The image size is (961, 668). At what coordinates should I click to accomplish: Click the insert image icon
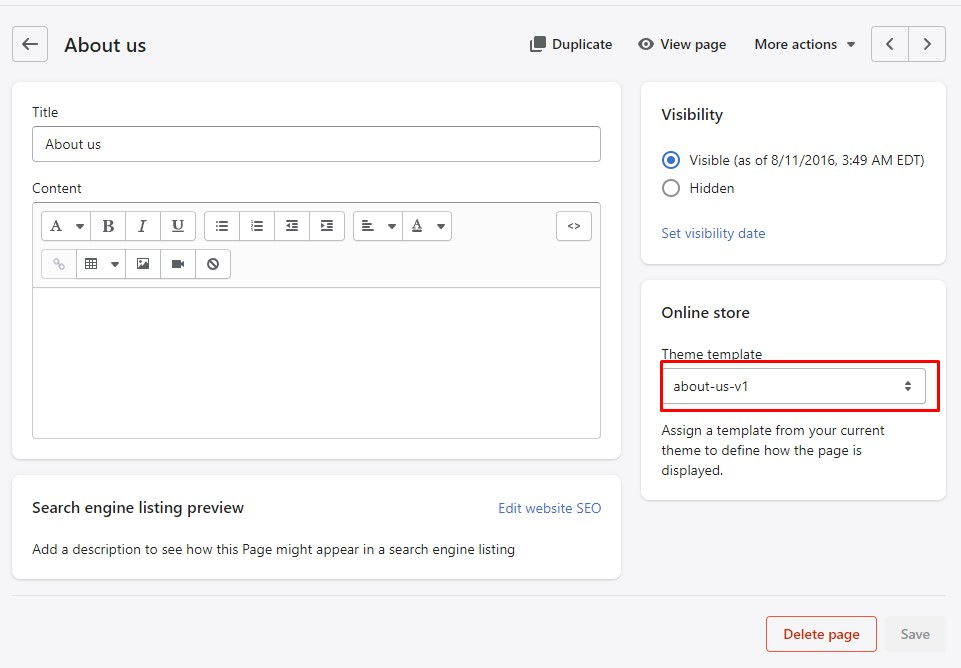(143, 264)
